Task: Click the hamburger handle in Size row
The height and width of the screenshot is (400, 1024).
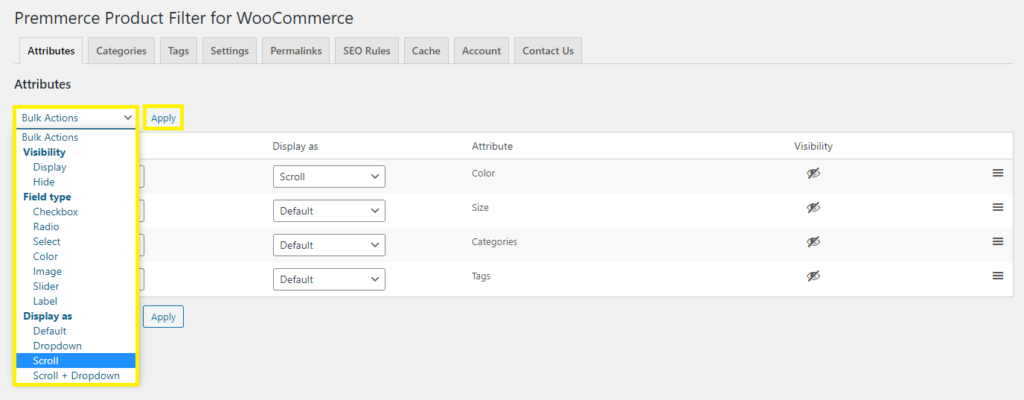Action: (997, 207)
